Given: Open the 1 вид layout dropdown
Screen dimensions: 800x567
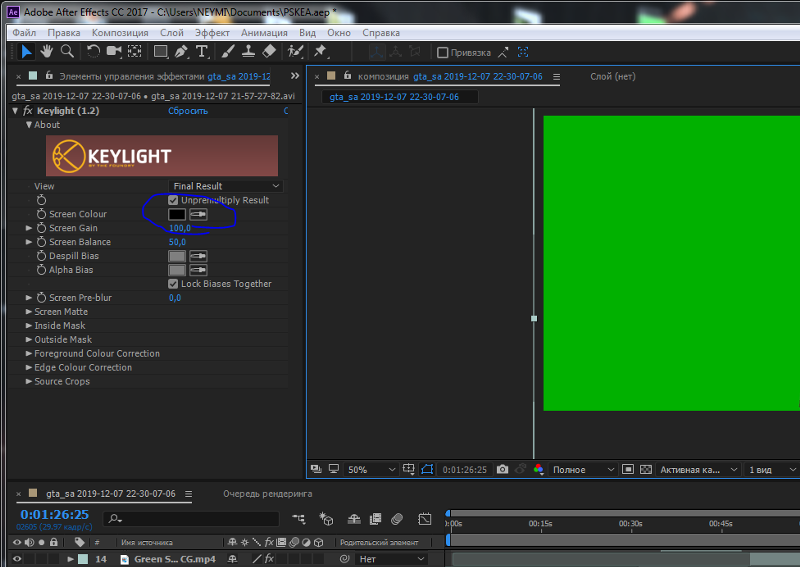Looking at the screenshot, I should [772, 470].
